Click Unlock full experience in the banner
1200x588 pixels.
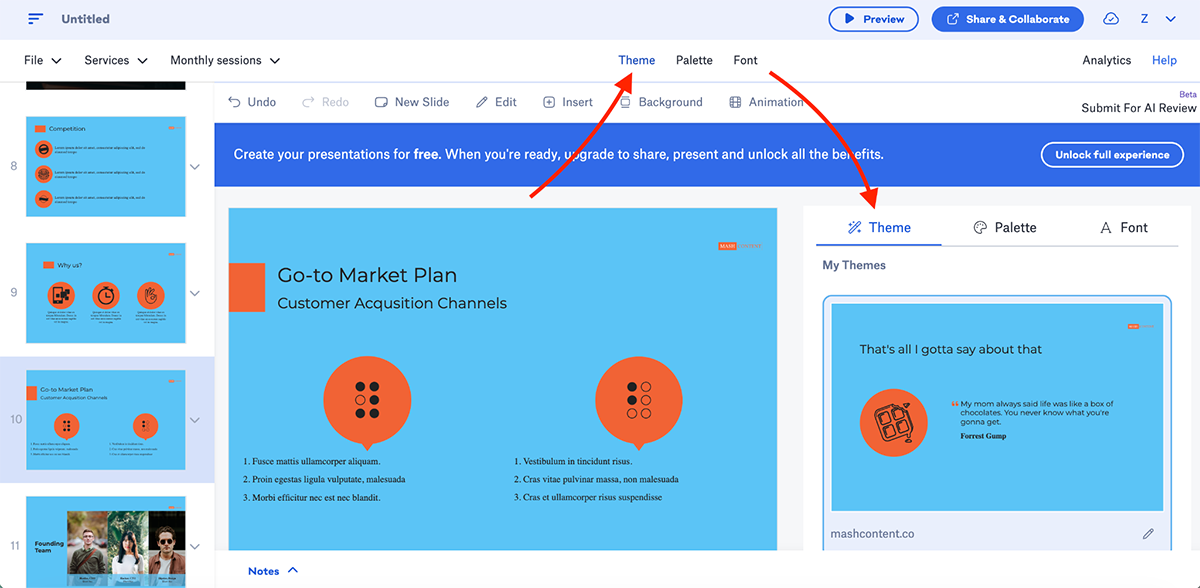[1112, 154]
